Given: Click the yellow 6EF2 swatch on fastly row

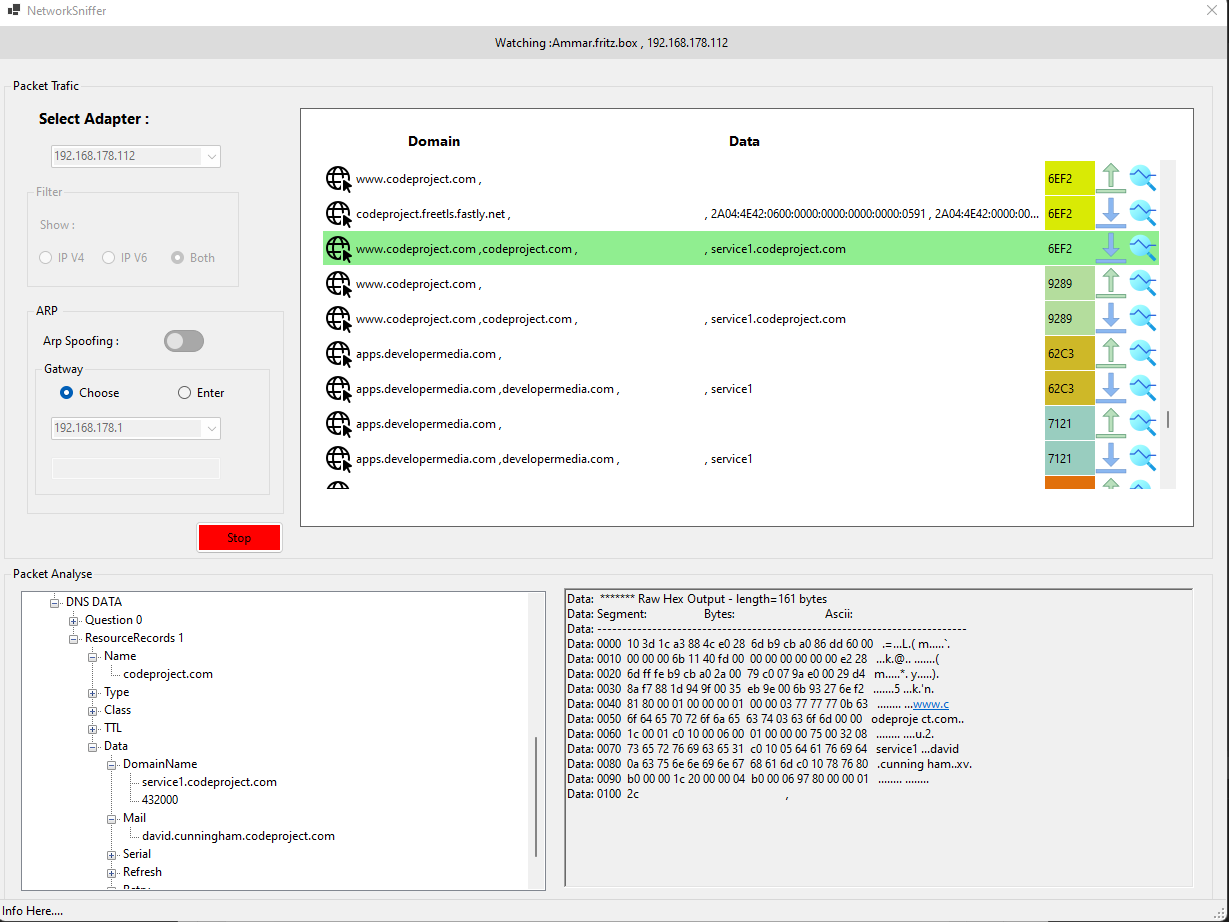Looking at the screenshot, I should click(1070, 213).
